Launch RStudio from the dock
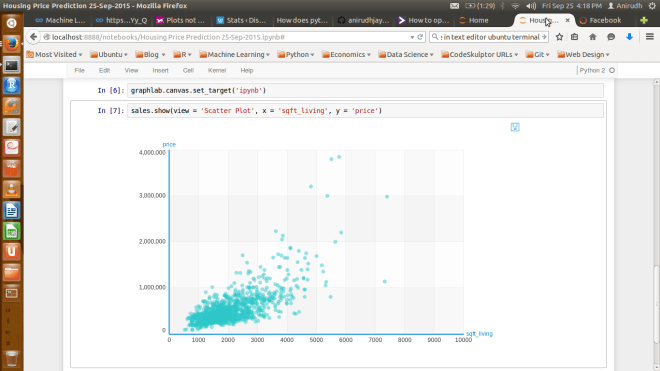Image resolution: width=660 pixels, height=371 pixels. click(11, 86)
